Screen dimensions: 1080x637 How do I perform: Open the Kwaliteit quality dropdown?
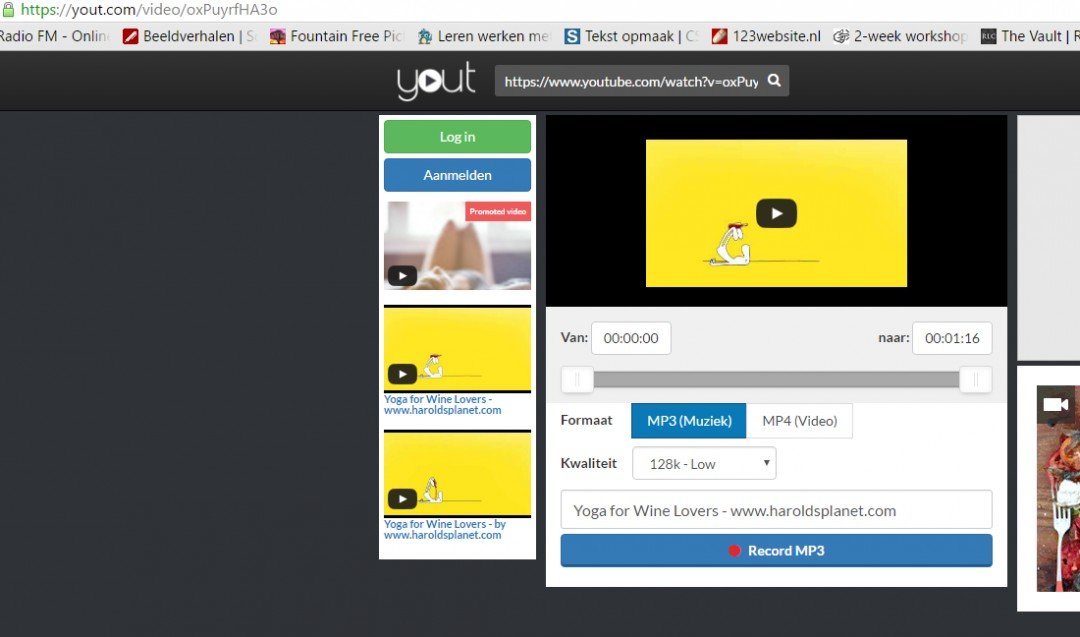coord(704,463)
